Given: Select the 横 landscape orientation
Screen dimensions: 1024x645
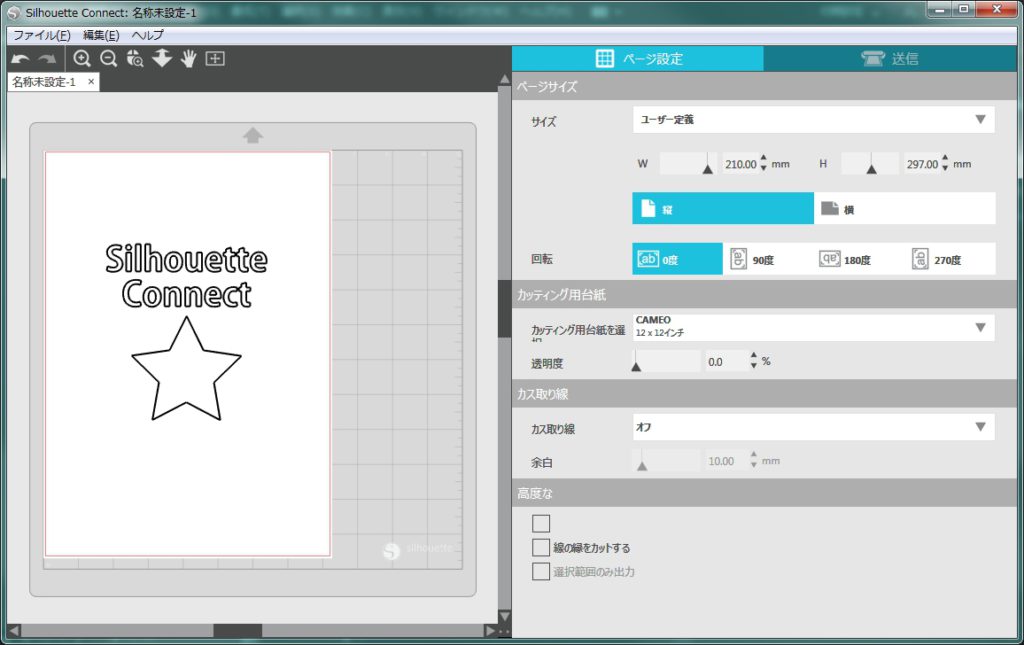Looking at the screenshot, I should pyautogui.click(x=904, y=208).
